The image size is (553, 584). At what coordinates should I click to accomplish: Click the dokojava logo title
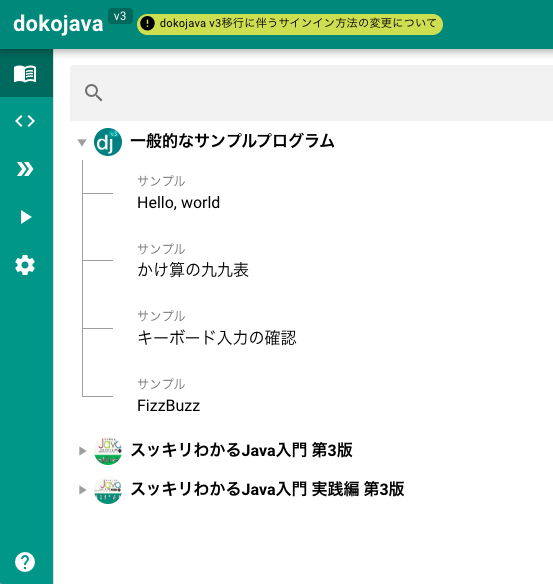[x=58, y=24]
